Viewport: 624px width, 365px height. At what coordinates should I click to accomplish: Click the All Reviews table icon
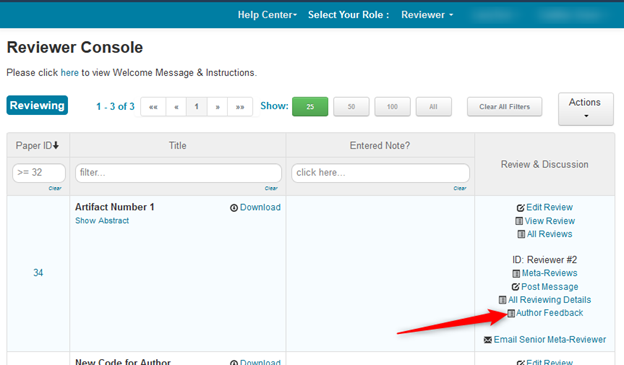521,234
